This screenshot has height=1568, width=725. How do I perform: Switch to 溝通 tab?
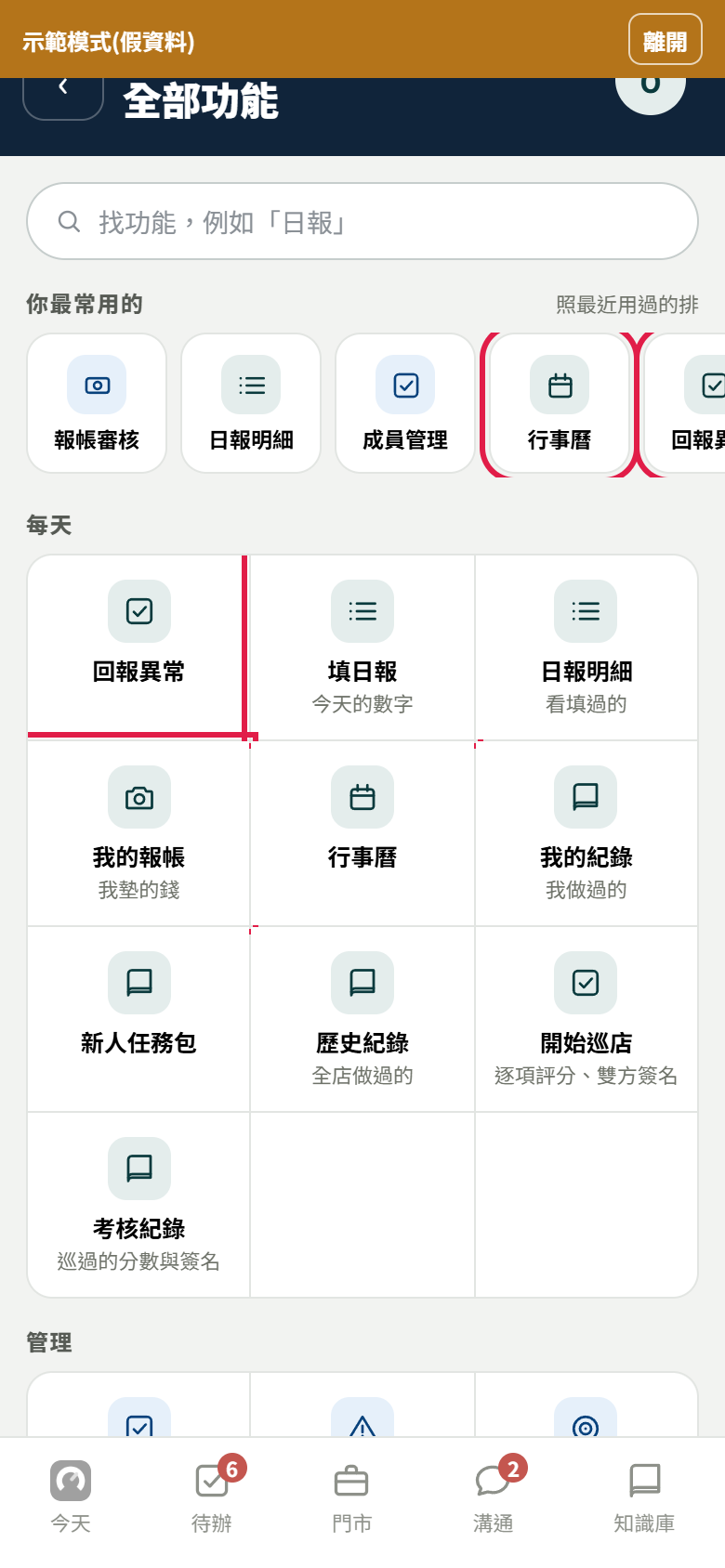tap(494, 1496)
